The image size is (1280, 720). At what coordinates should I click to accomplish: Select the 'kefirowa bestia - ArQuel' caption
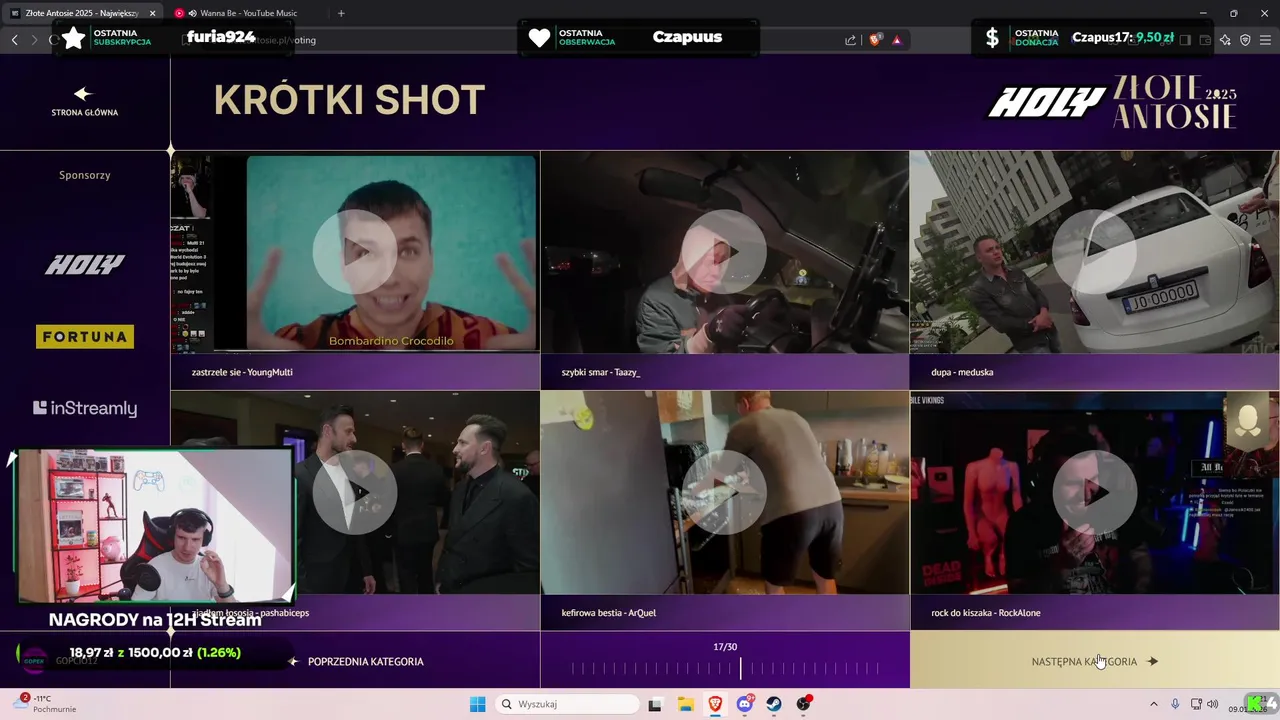(608, 612)
